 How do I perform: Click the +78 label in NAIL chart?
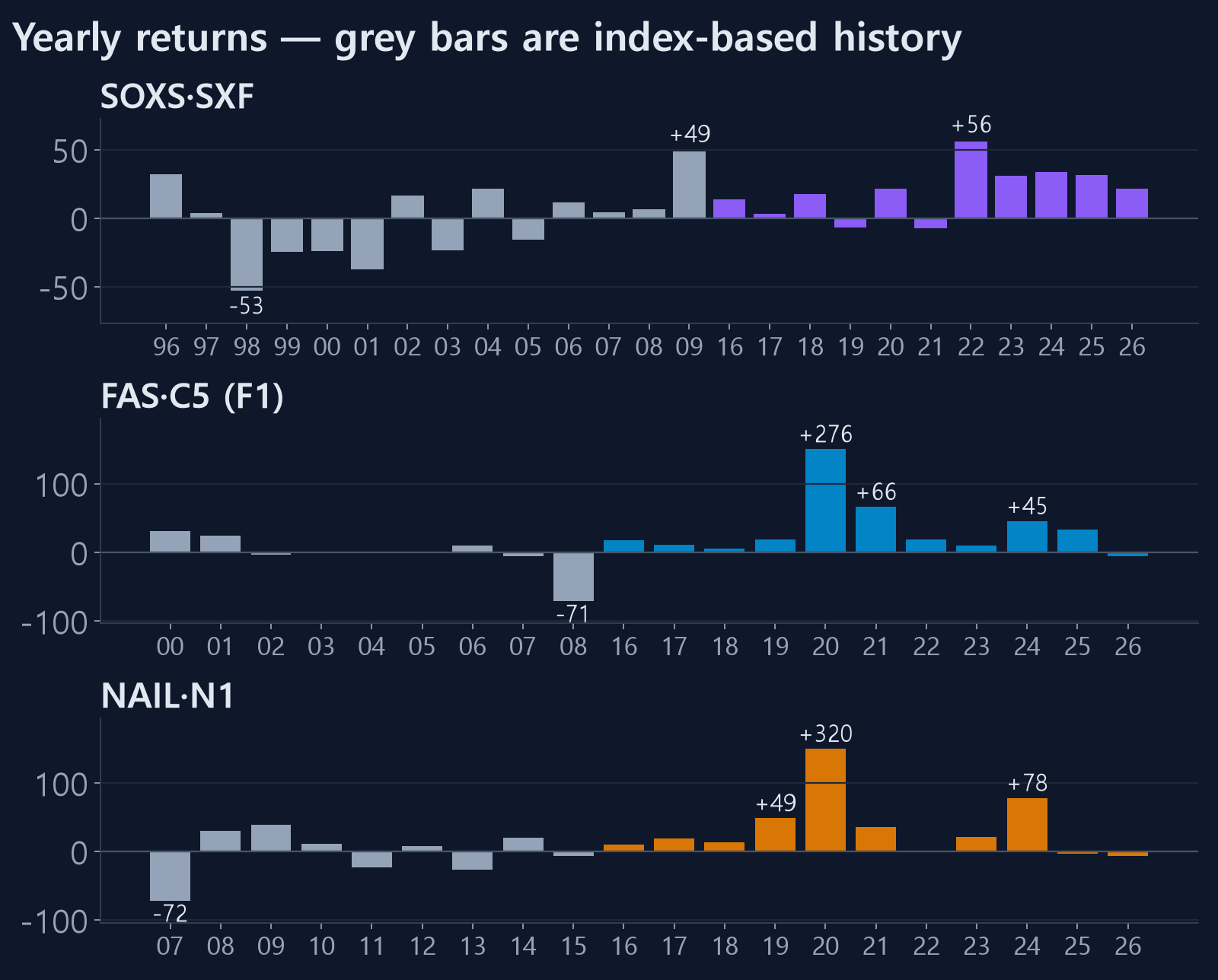click(1027, 783)
